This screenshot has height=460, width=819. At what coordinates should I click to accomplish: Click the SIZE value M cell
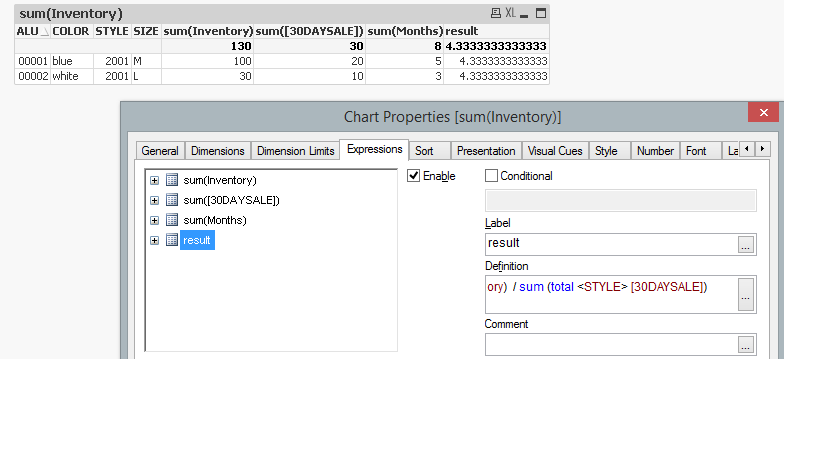tap(146, 61)
